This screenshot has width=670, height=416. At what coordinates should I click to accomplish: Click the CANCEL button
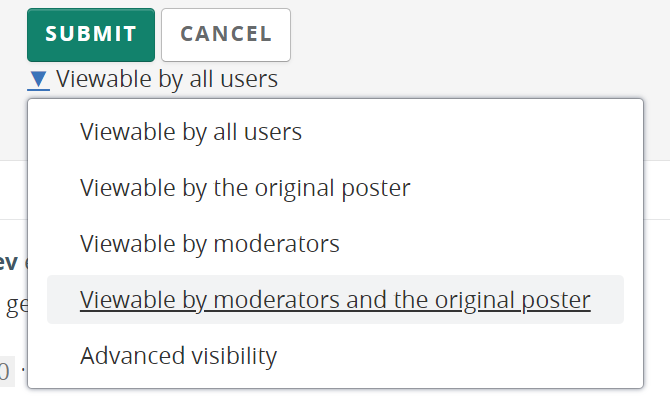pos(226,35)
